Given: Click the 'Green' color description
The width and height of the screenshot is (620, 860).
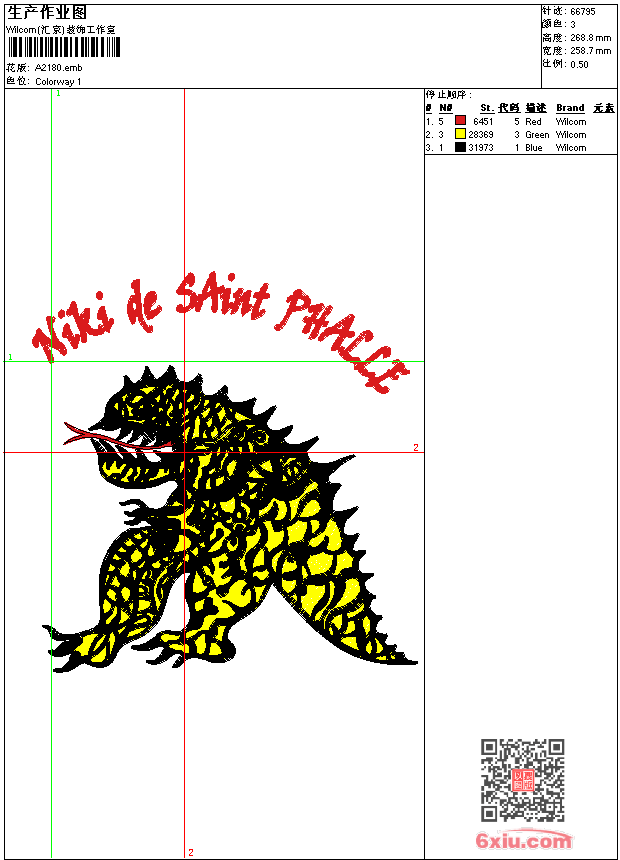Looking at the screenshot, I should [x=537, y=134].
